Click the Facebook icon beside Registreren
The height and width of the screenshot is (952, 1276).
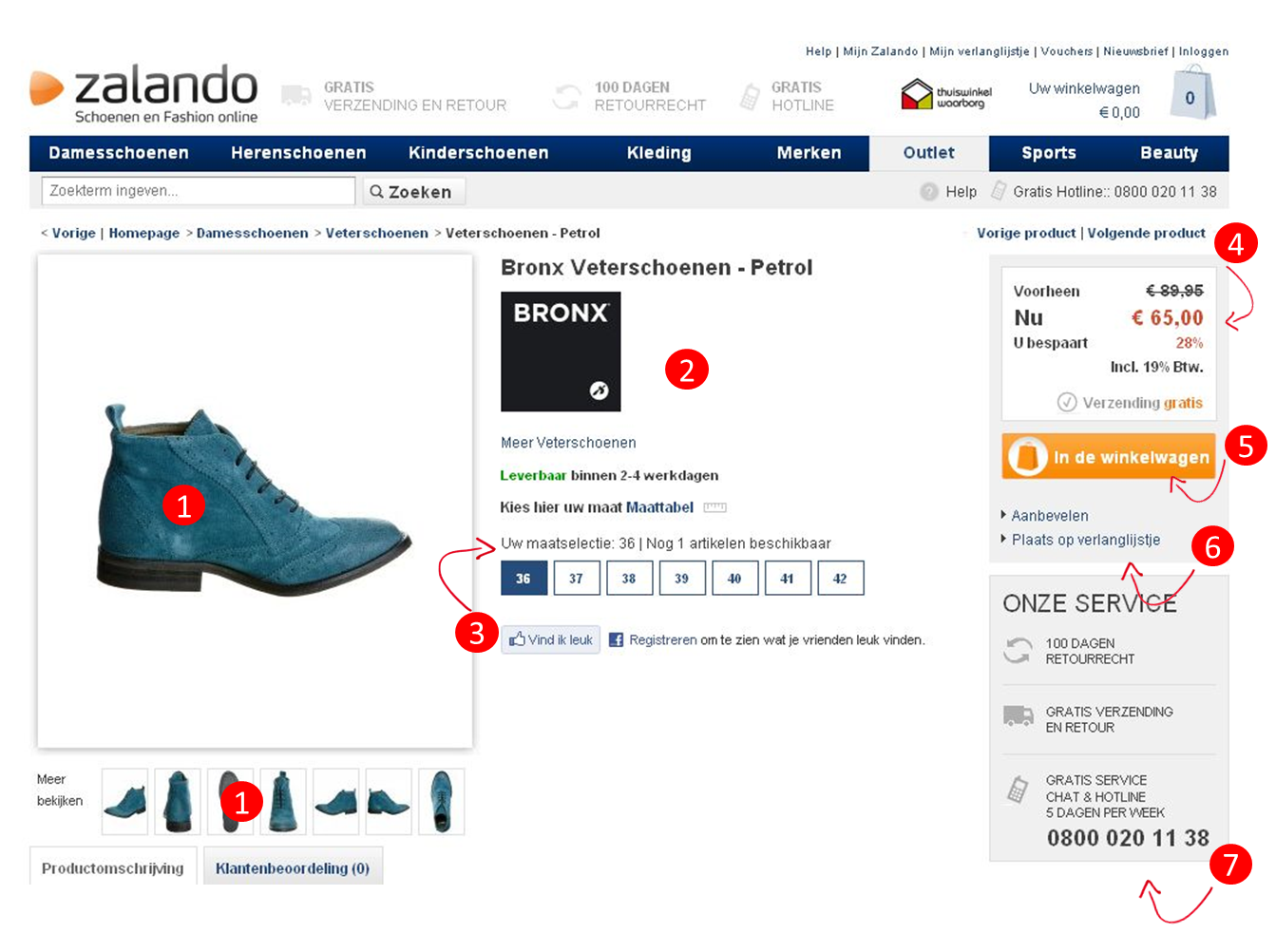[616, 640]
